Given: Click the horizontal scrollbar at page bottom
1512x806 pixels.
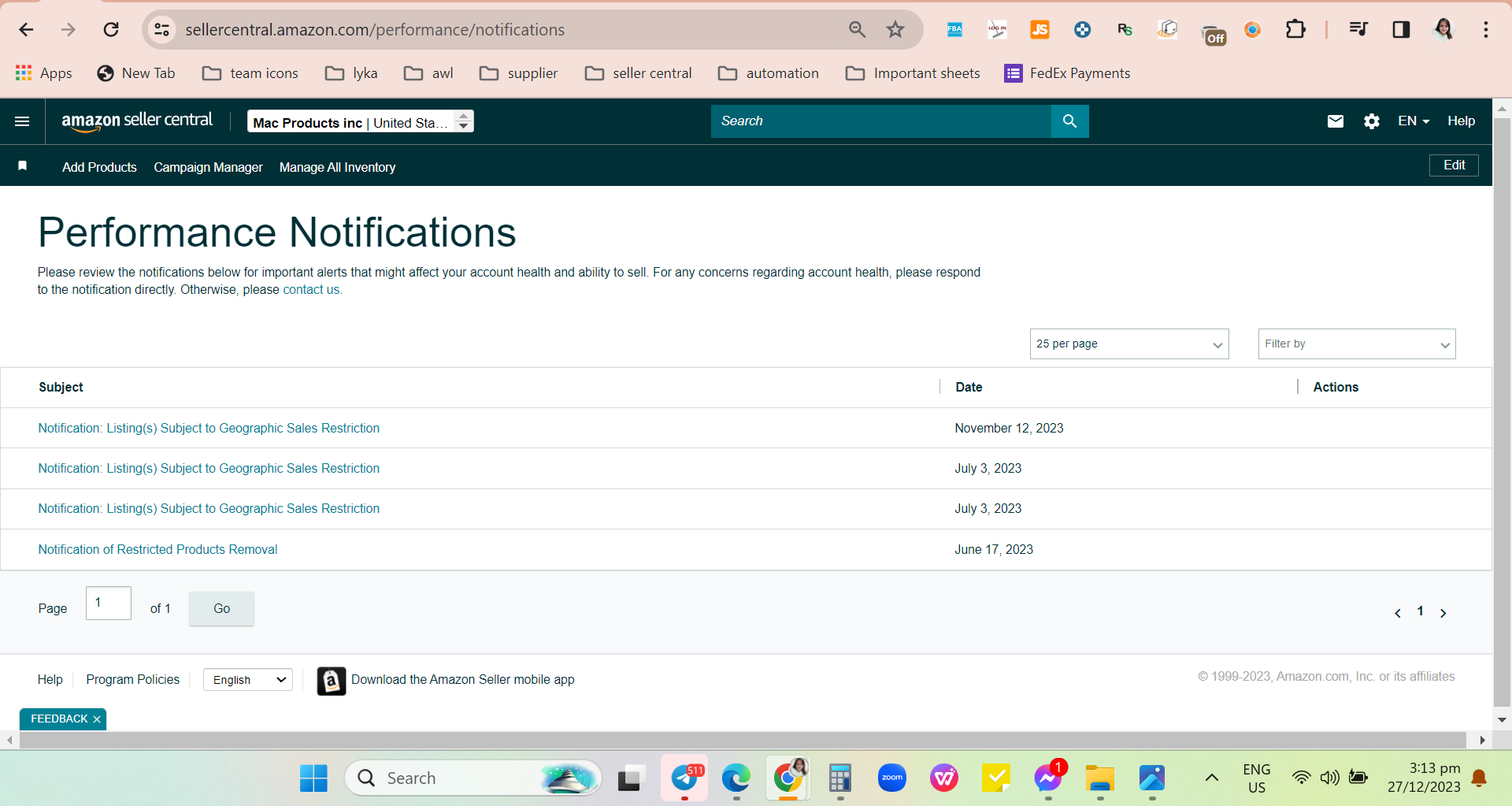Looking at the screenshot, I should [742, 740].
